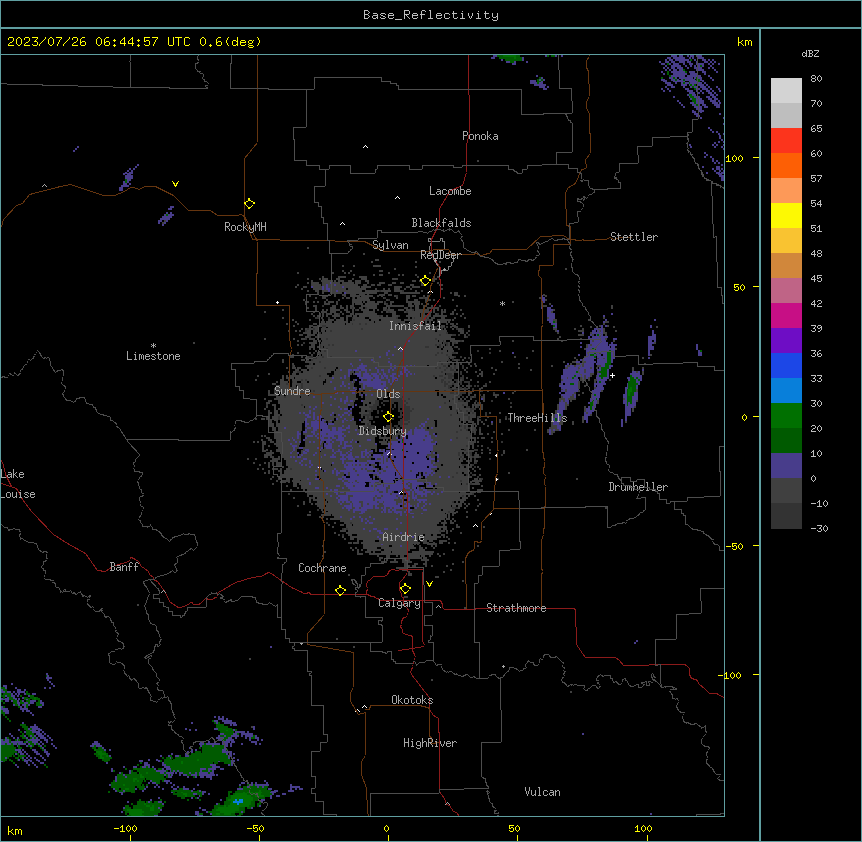862x842 pixels.
Task: Click the red 65 dBZ legend swatch
Action: (x=786, y=141)
